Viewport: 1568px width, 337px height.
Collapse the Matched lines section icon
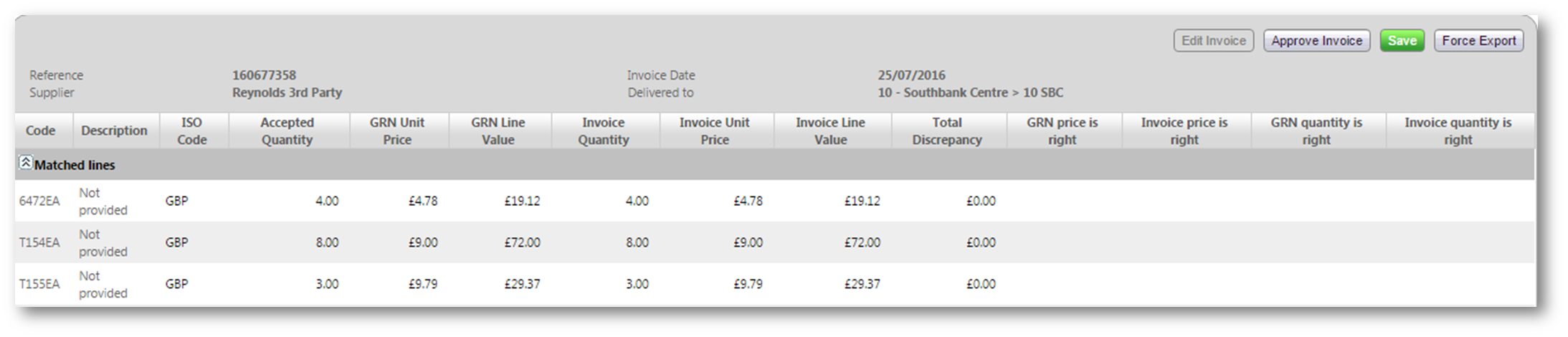pyautogui.click(x=25, y=163)
